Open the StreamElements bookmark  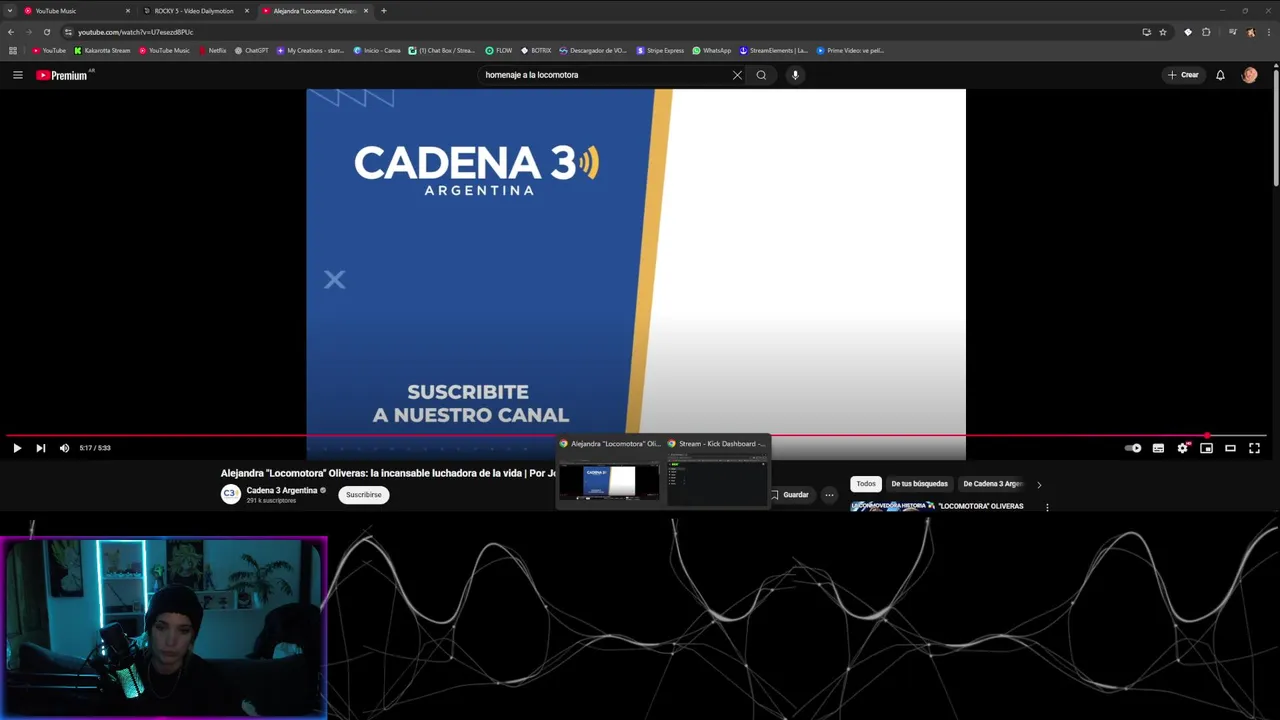pos(774,50)
